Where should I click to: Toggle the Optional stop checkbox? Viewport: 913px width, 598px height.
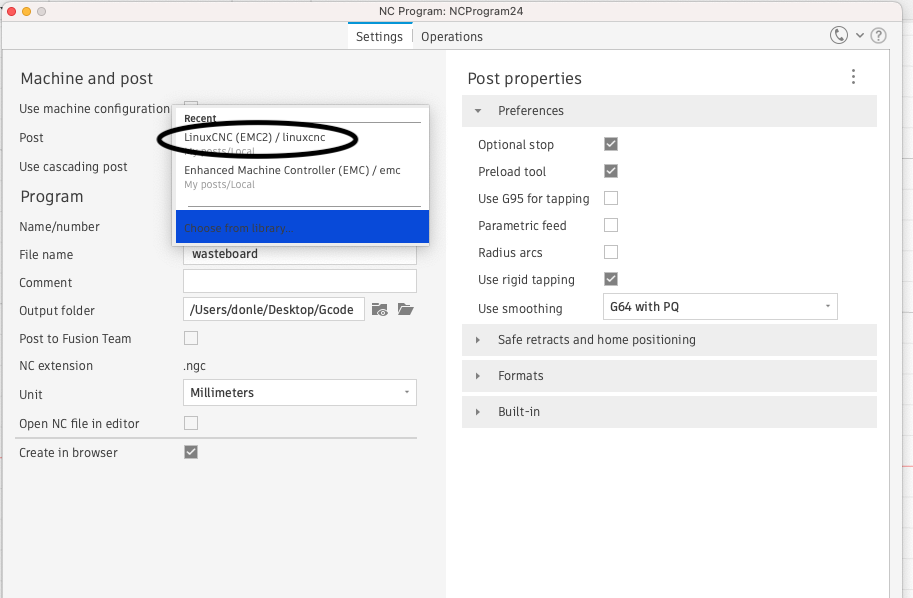[611, 144]
